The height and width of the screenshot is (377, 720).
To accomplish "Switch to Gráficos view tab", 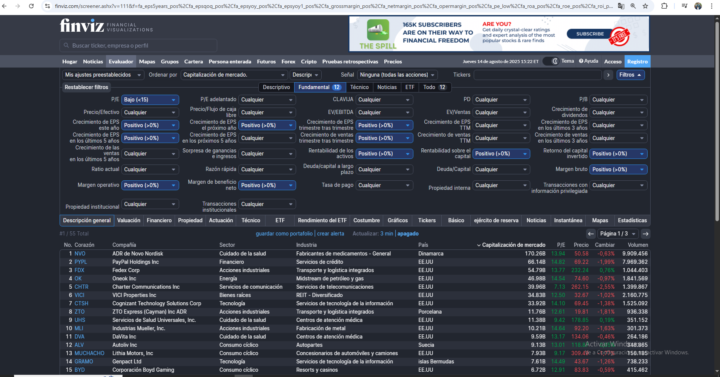I will 398,220.
